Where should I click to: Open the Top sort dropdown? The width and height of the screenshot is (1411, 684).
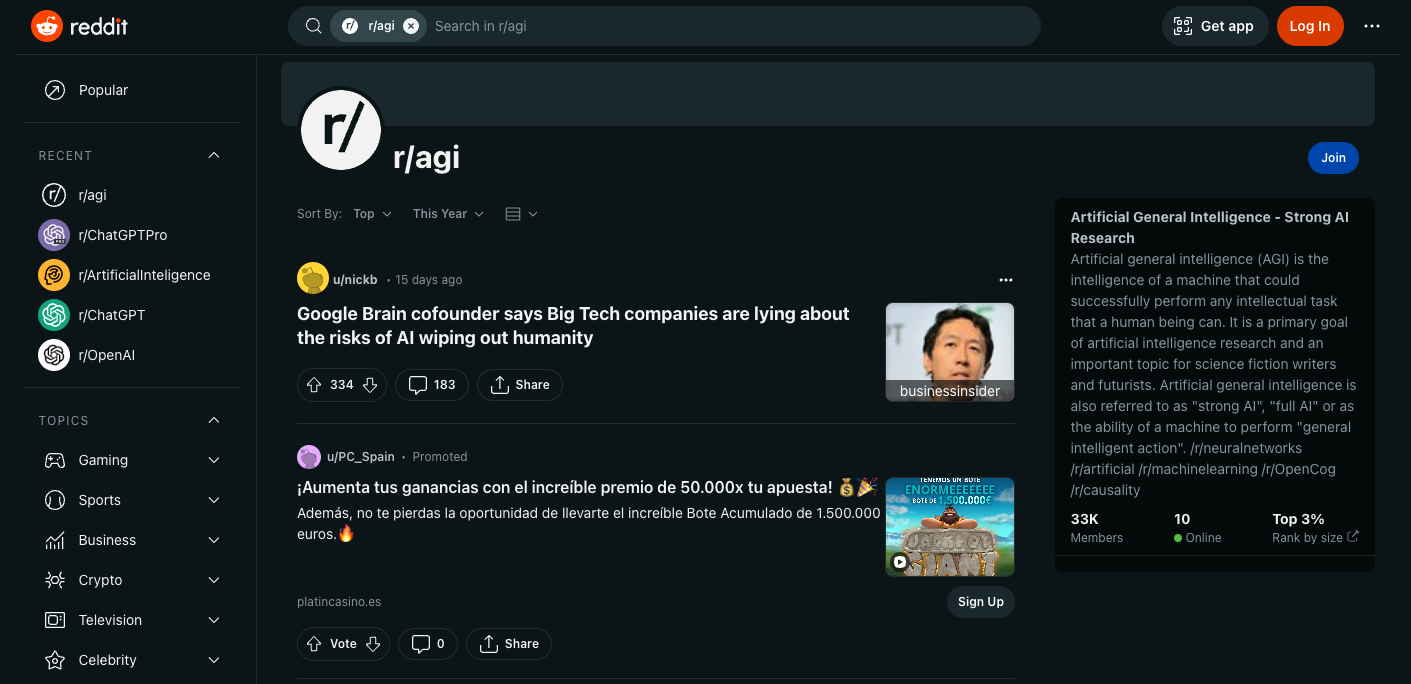coord(370,213)
